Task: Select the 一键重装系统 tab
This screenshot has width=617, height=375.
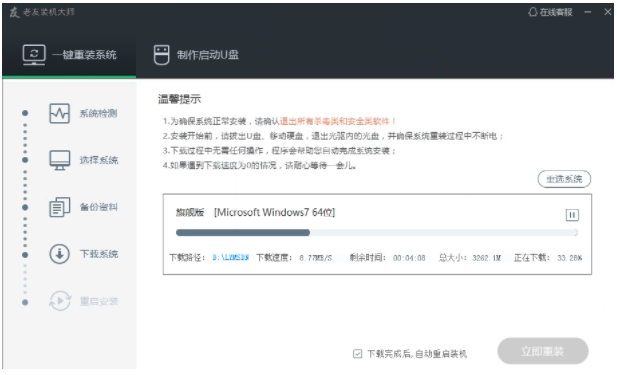Action: click(x=69, y=55)
